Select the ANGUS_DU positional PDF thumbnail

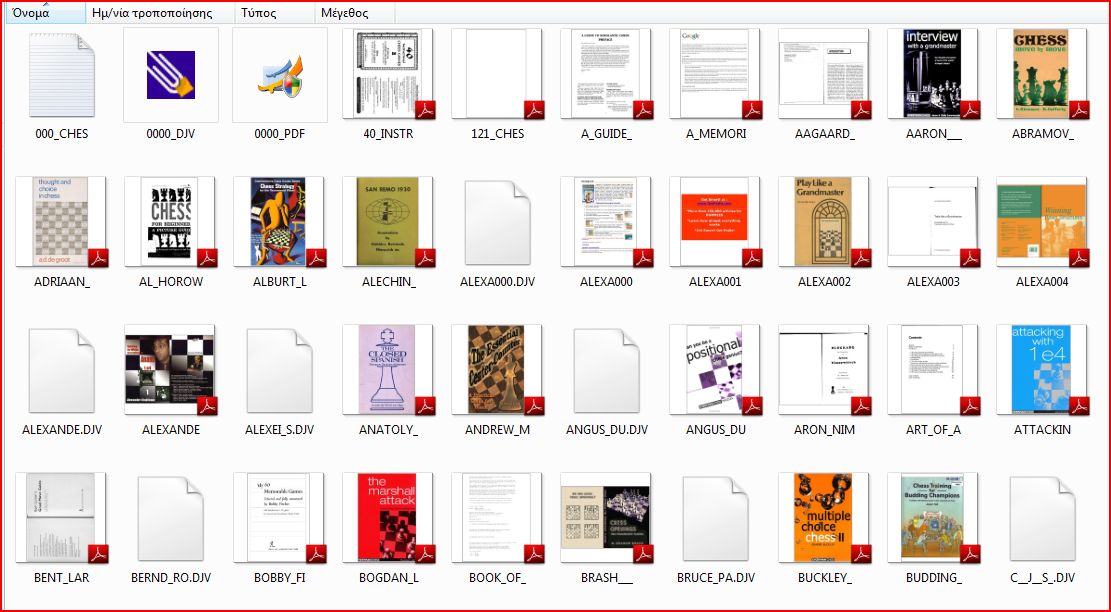click(716, 370)
